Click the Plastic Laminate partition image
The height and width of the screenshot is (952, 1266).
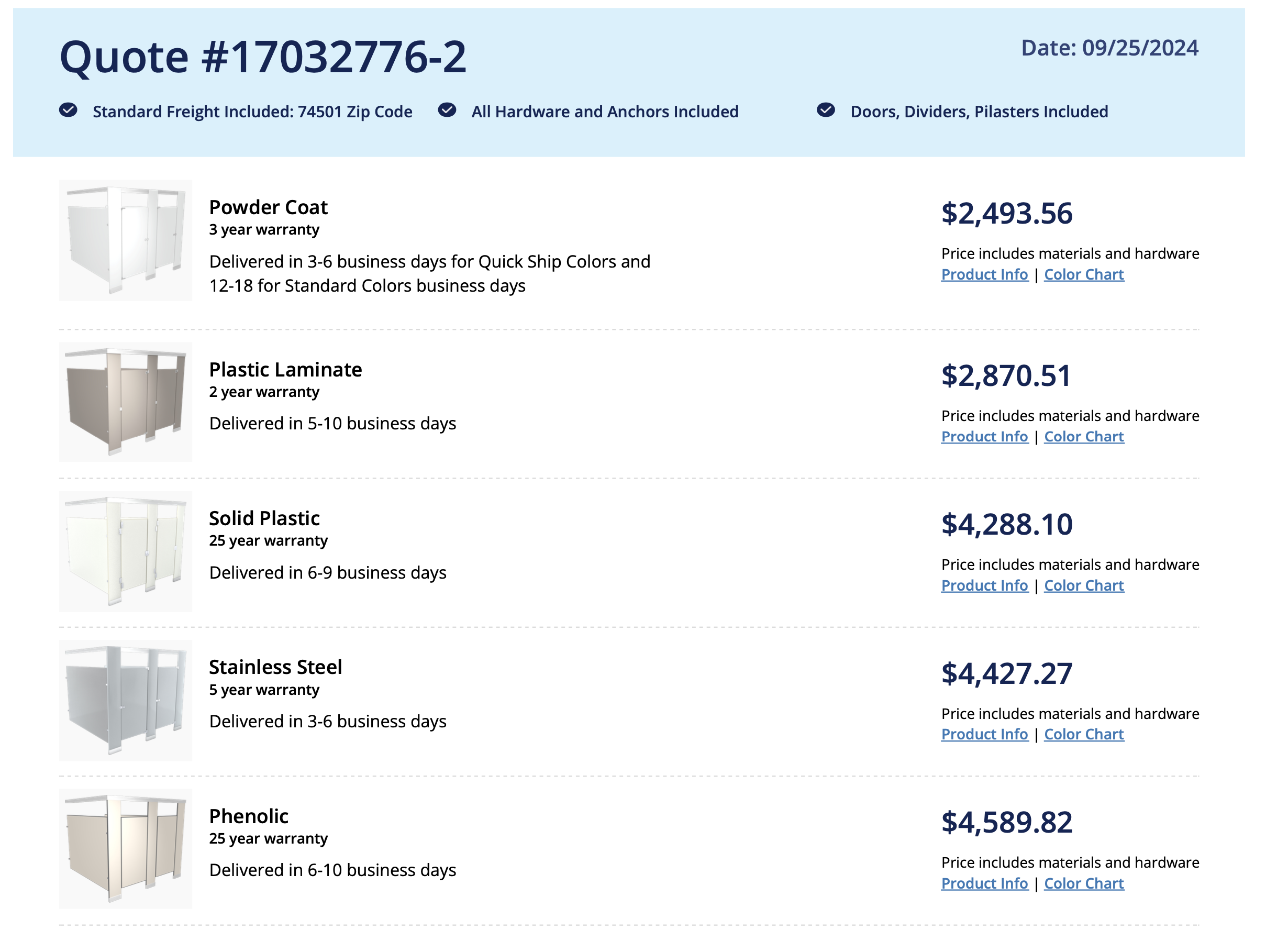[125, 402]
